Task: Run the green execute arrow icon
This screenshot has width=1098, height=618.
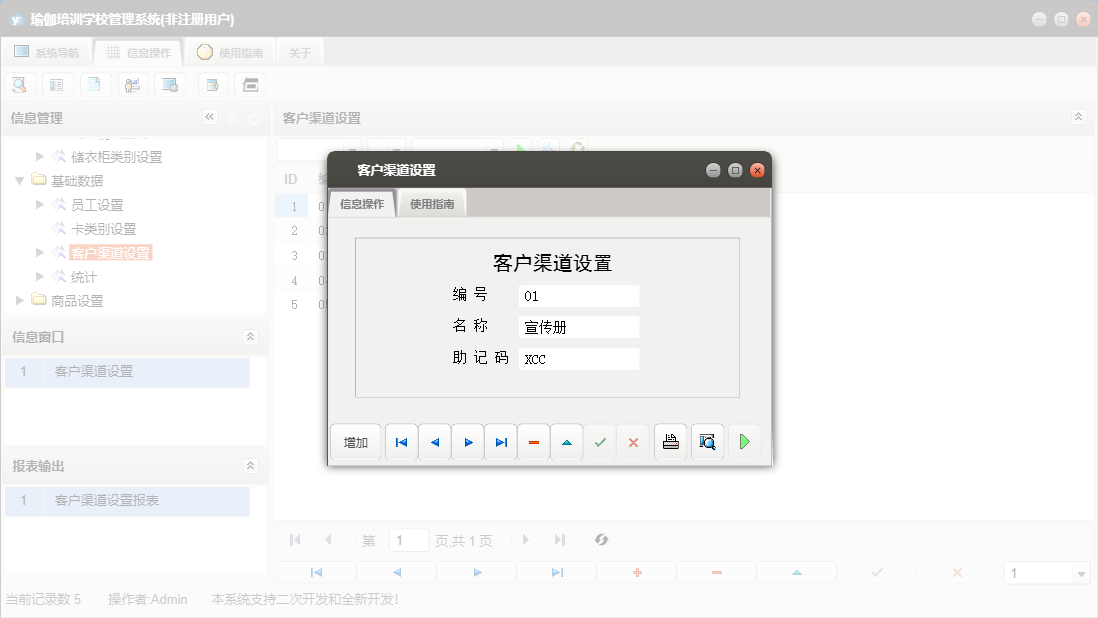Action: (x=744, y=441)
